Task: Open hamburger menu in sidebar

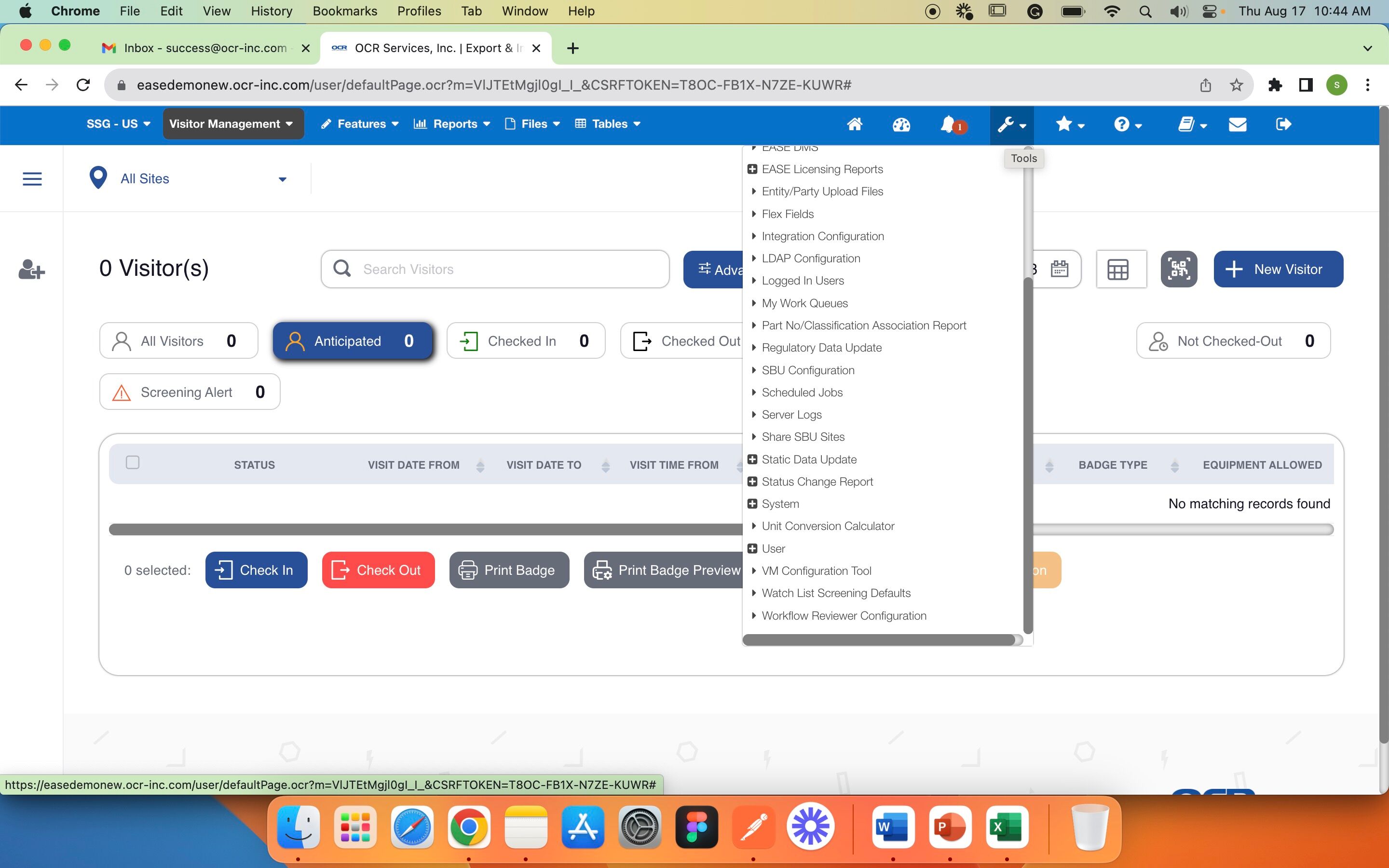Action: point(32,179)
